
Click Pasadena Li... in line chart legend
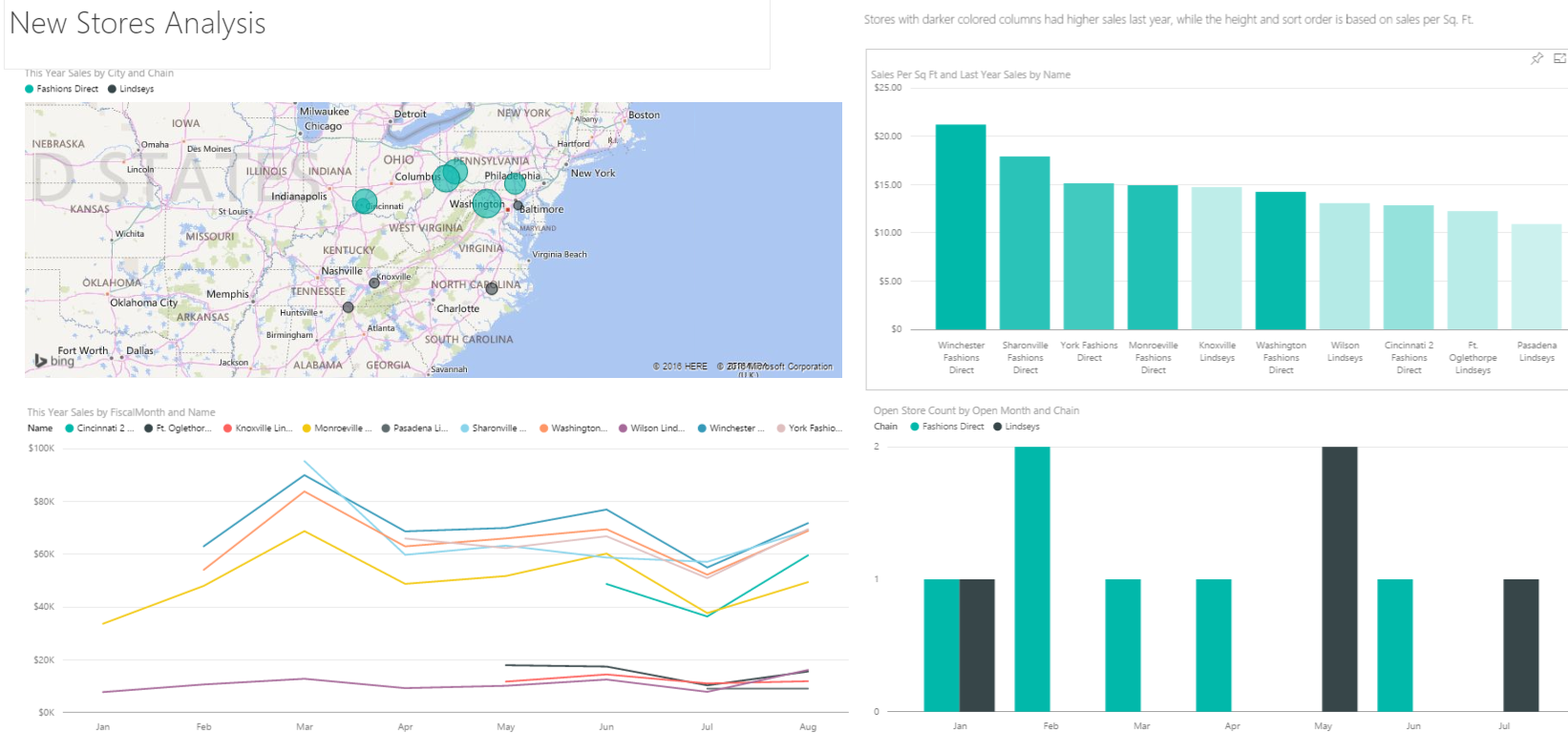click(415, 429)
